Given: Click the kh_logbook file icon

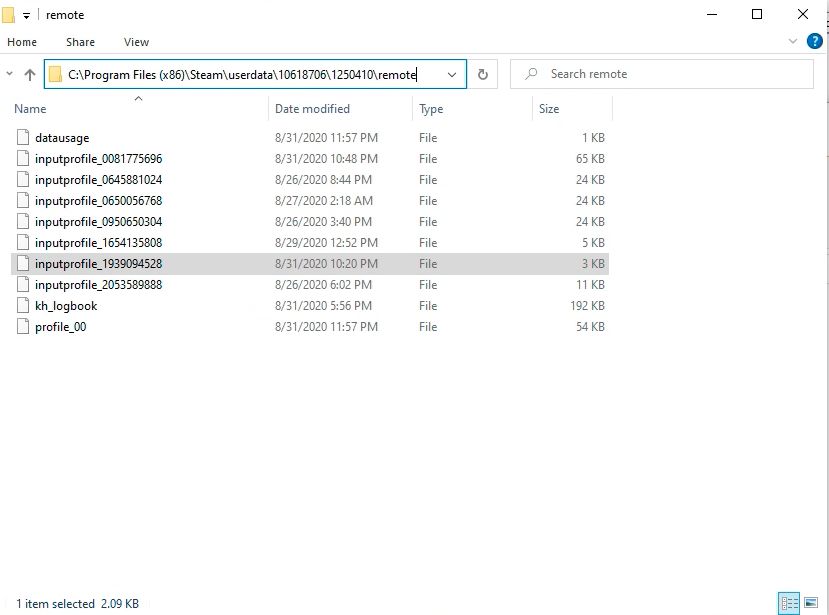Looking at the screenshot, I should pyautogui.click(x=23, y=305).
